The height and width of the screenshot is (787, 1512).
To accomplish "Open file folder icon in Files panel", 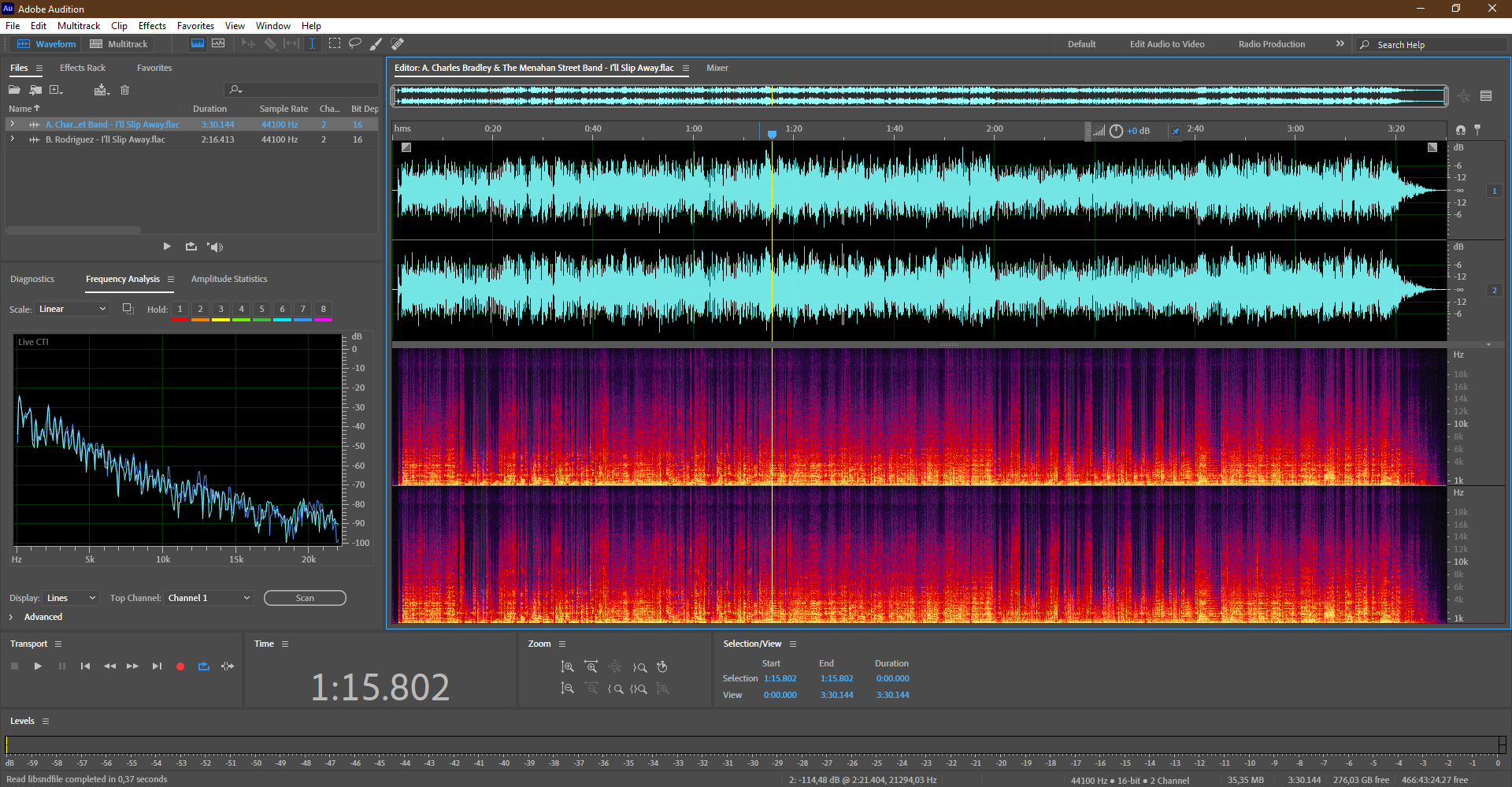I will [x=14, y=90].
